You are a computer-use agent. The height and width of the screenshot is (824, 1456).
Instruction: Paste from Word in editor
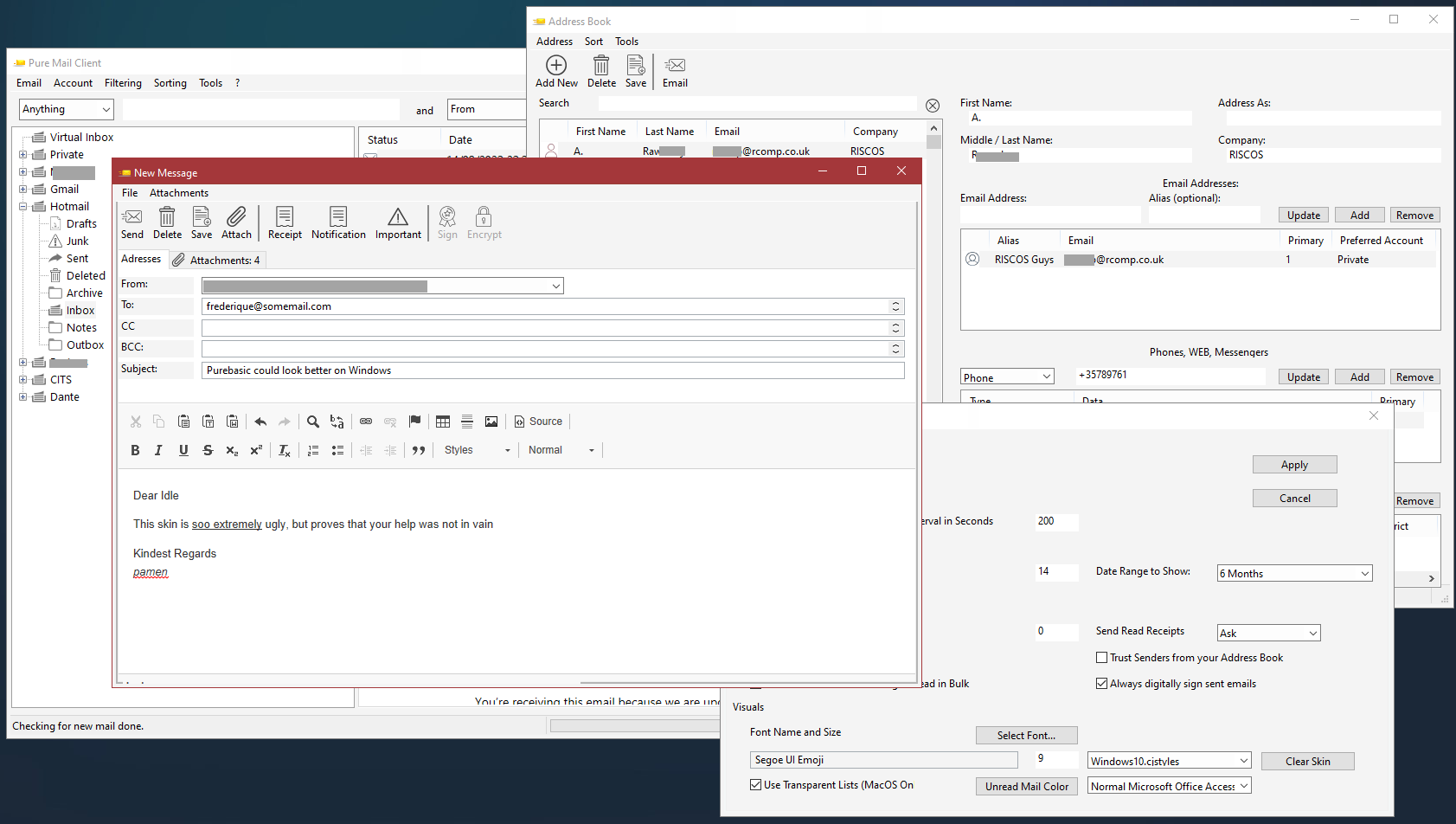click(232, 422)
